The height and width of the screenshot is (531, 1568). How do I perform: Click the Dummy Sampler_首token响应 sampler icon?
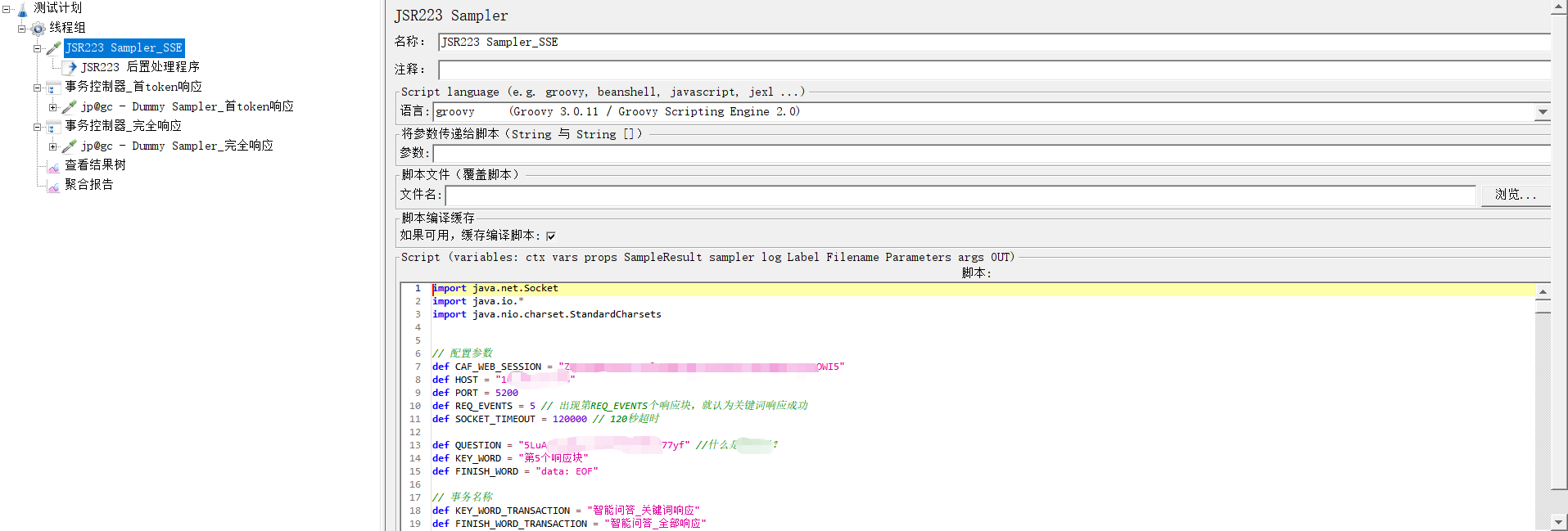[x=70, y=107]
